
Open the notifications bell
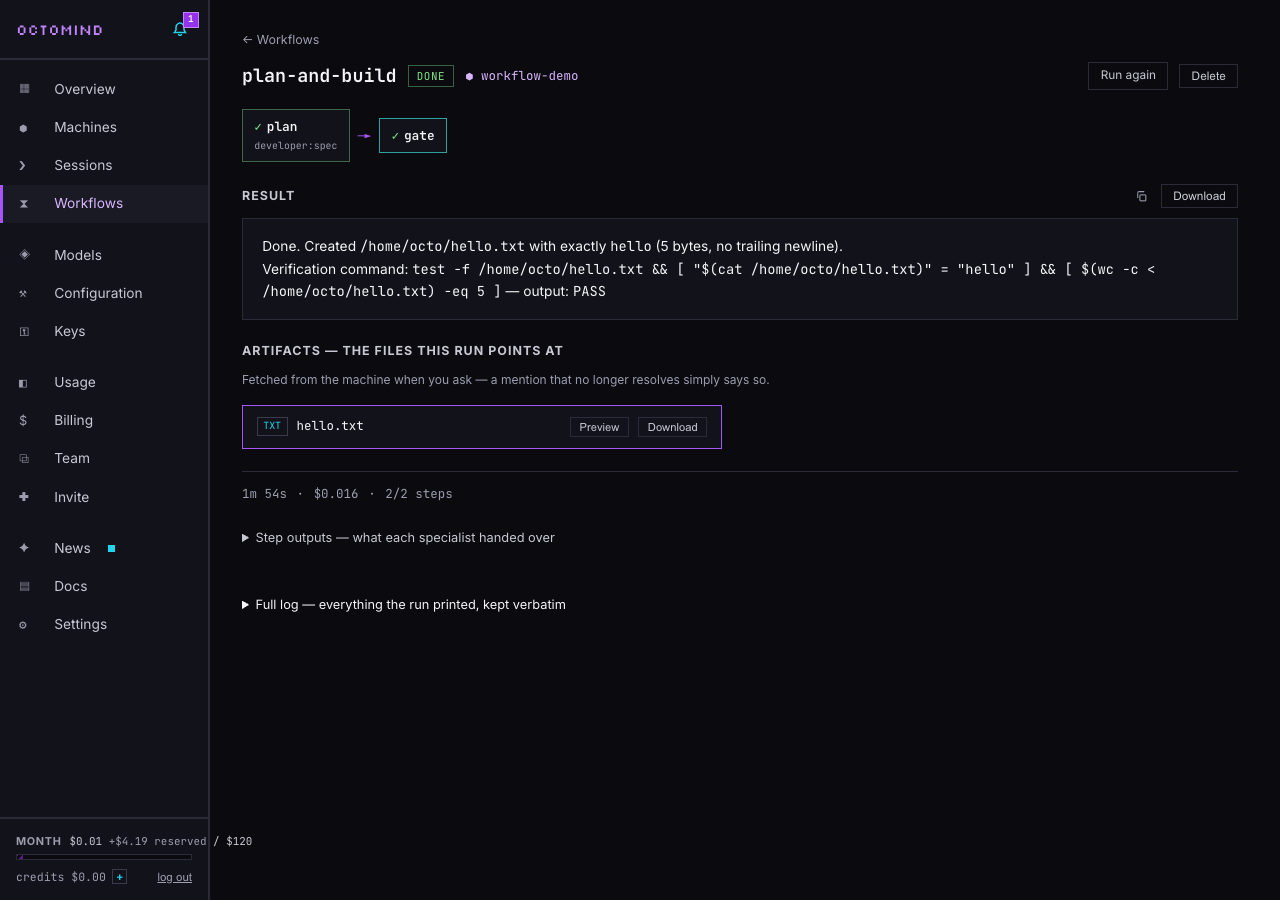pos(180,29)
